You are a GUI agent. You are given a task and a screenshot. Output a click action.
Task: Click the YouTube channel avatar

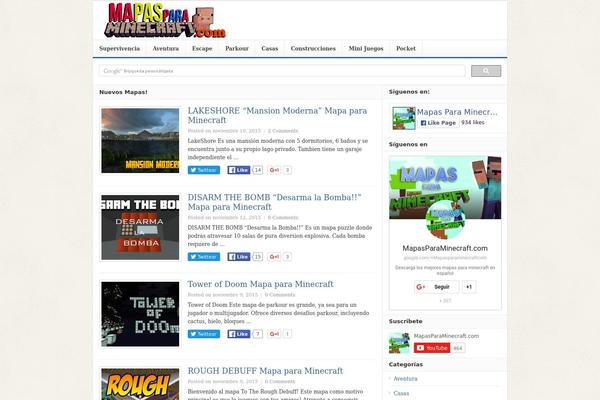pyautogui.click(x=399, y=343)
